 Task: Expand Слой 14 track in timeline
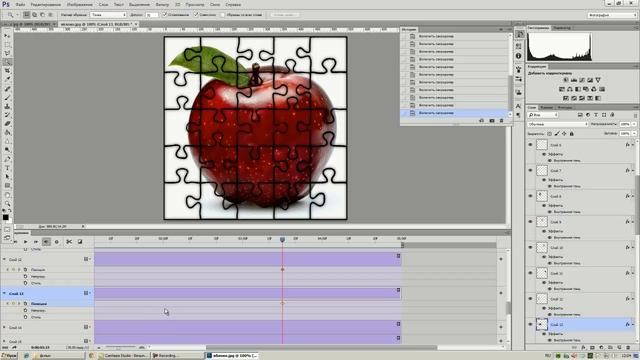(x=4, y=327)
